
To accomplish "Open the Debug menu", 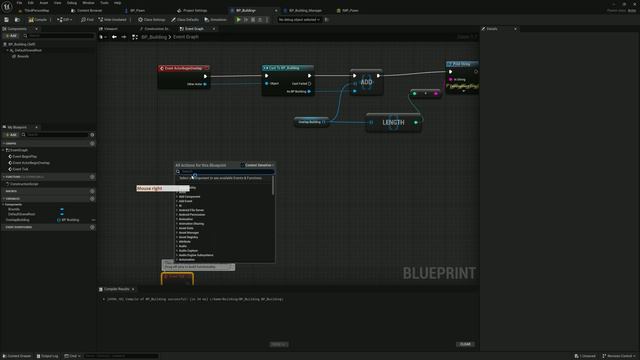I will coord(72,3).
